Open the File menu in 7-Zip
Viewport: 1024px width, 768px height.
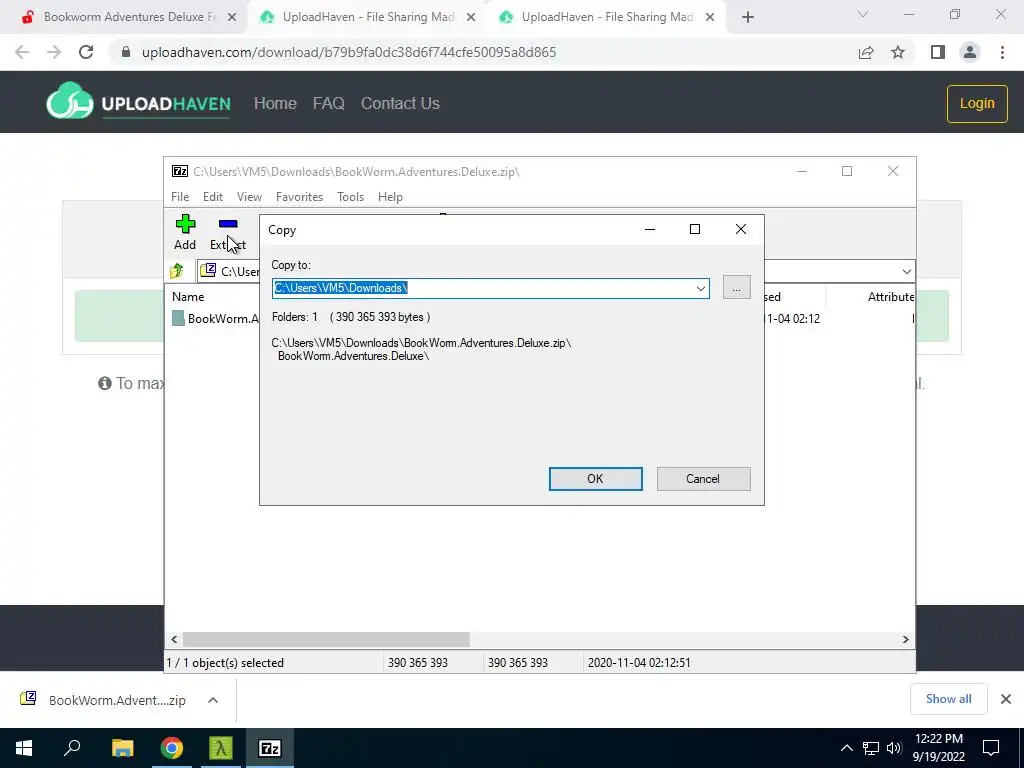pos(180,197)
